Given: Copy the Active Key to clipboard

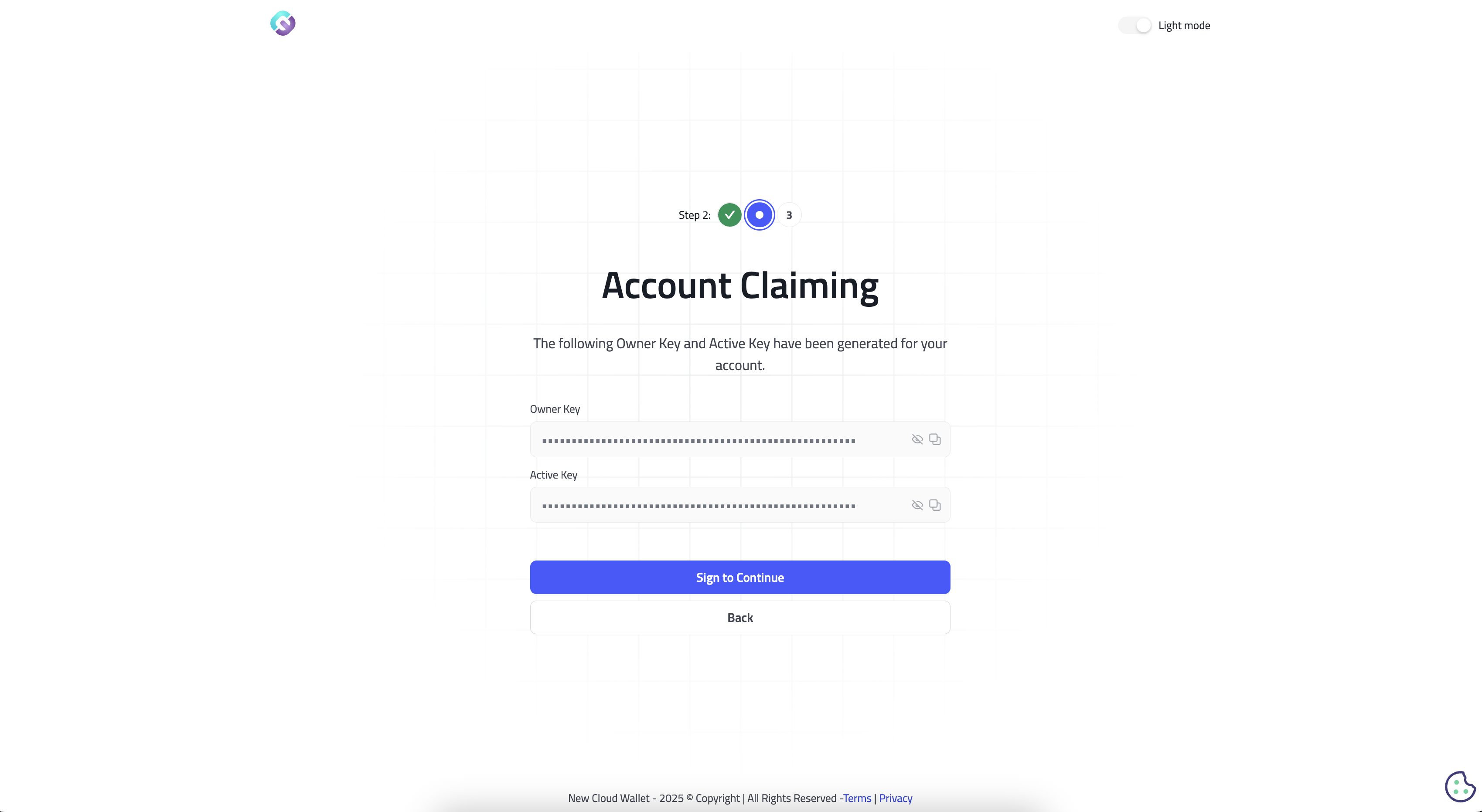Looking at the screenshot, I should tap(935, 504).
